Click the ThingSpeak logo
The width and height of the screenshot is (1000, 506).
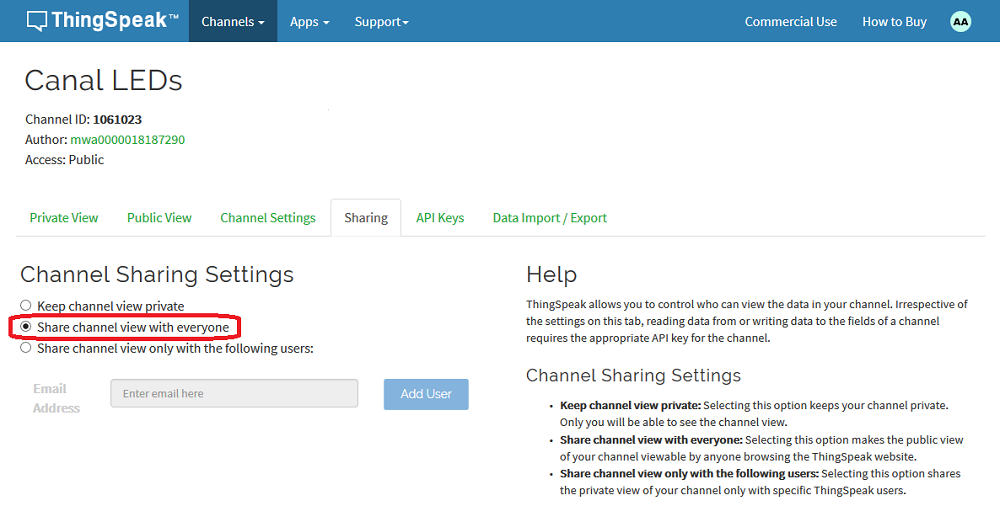[x=102, y=21]
